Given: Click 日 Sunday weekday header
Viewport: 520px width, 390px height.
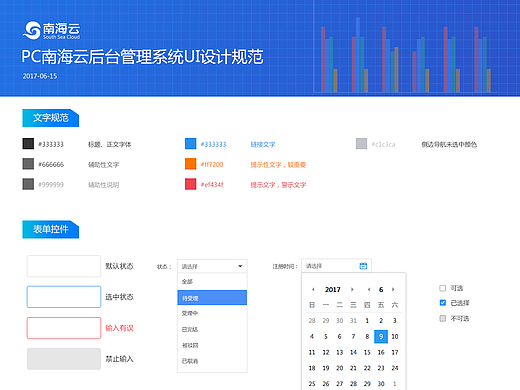Looking at the screenshot, I should point(312,305).
